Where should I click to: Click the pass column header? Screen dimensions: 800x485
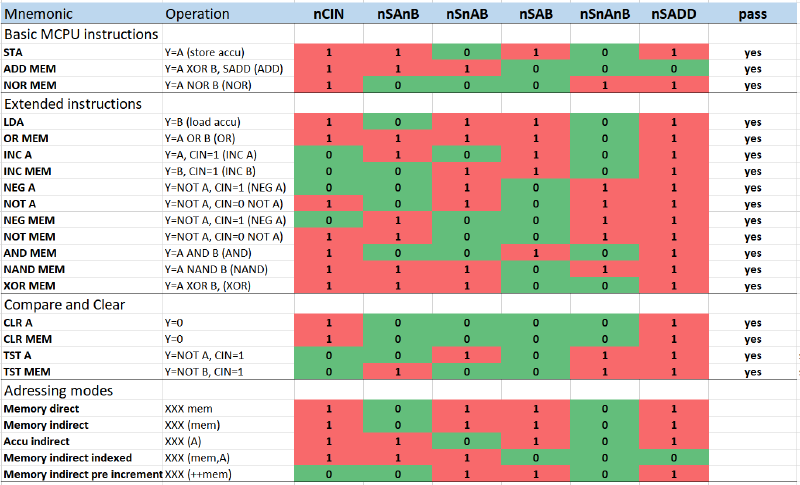[752, 15]
